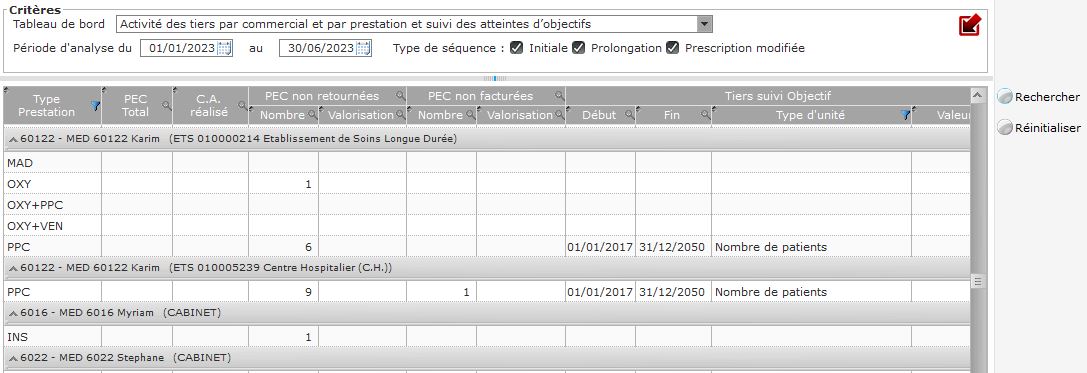Click the vertical scrollbar thumb
The height and width of the screenshot is (373, 1087).
pos(977,281)
